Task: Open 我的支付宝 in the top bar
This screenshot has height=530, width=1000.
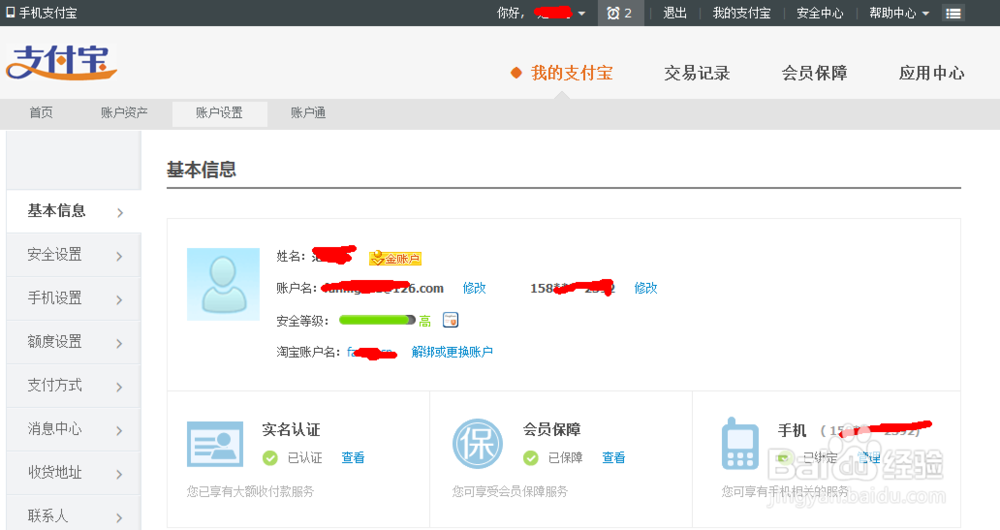Action: pos(742,13)
